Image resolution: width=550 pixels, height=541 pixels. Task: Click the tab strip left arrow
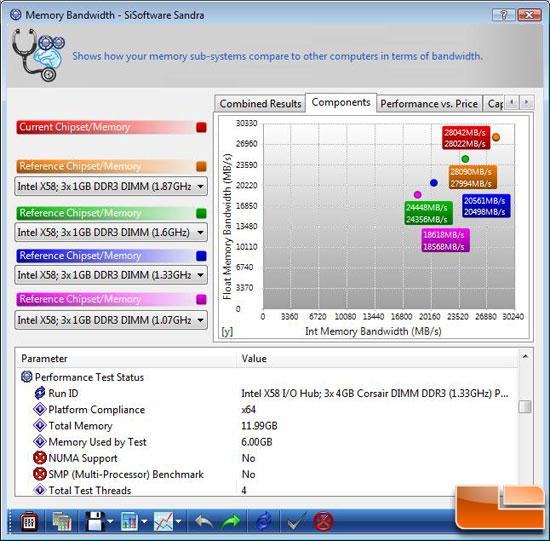pyautogui.click(x=512, y=102)
